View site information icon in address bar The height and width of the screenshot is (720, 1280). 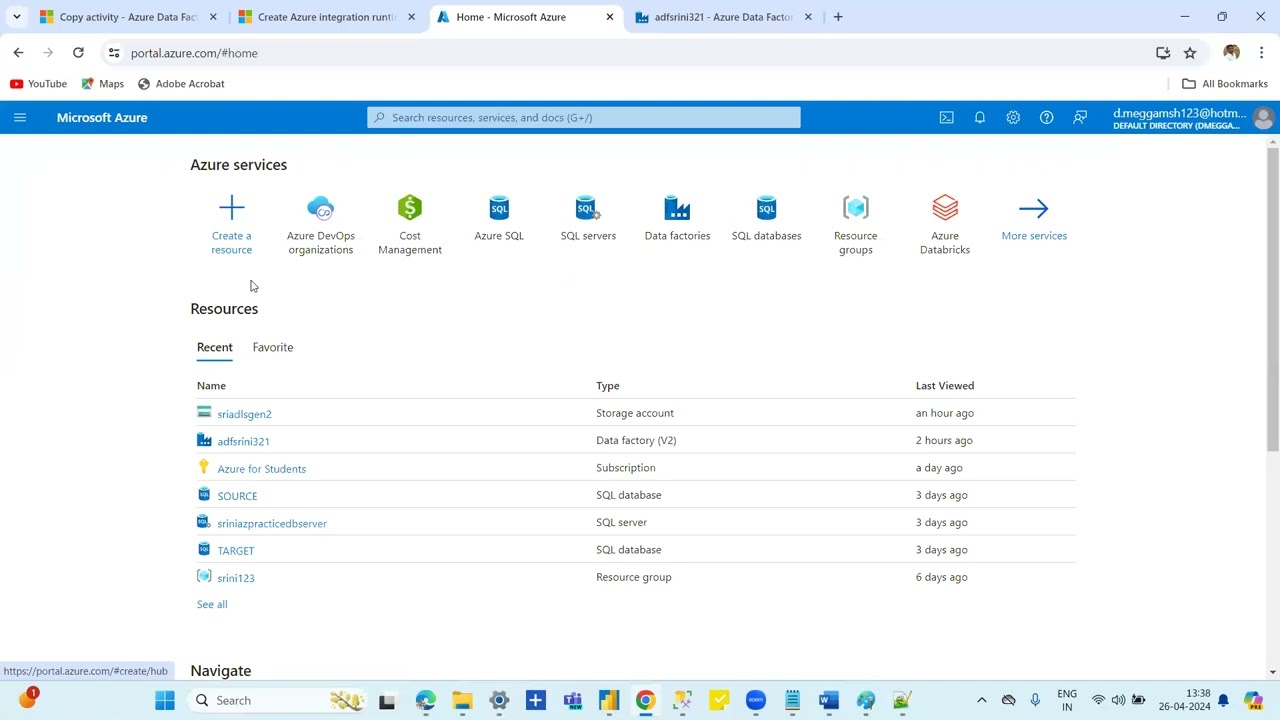pyautogui.click(x=114, y=53)
